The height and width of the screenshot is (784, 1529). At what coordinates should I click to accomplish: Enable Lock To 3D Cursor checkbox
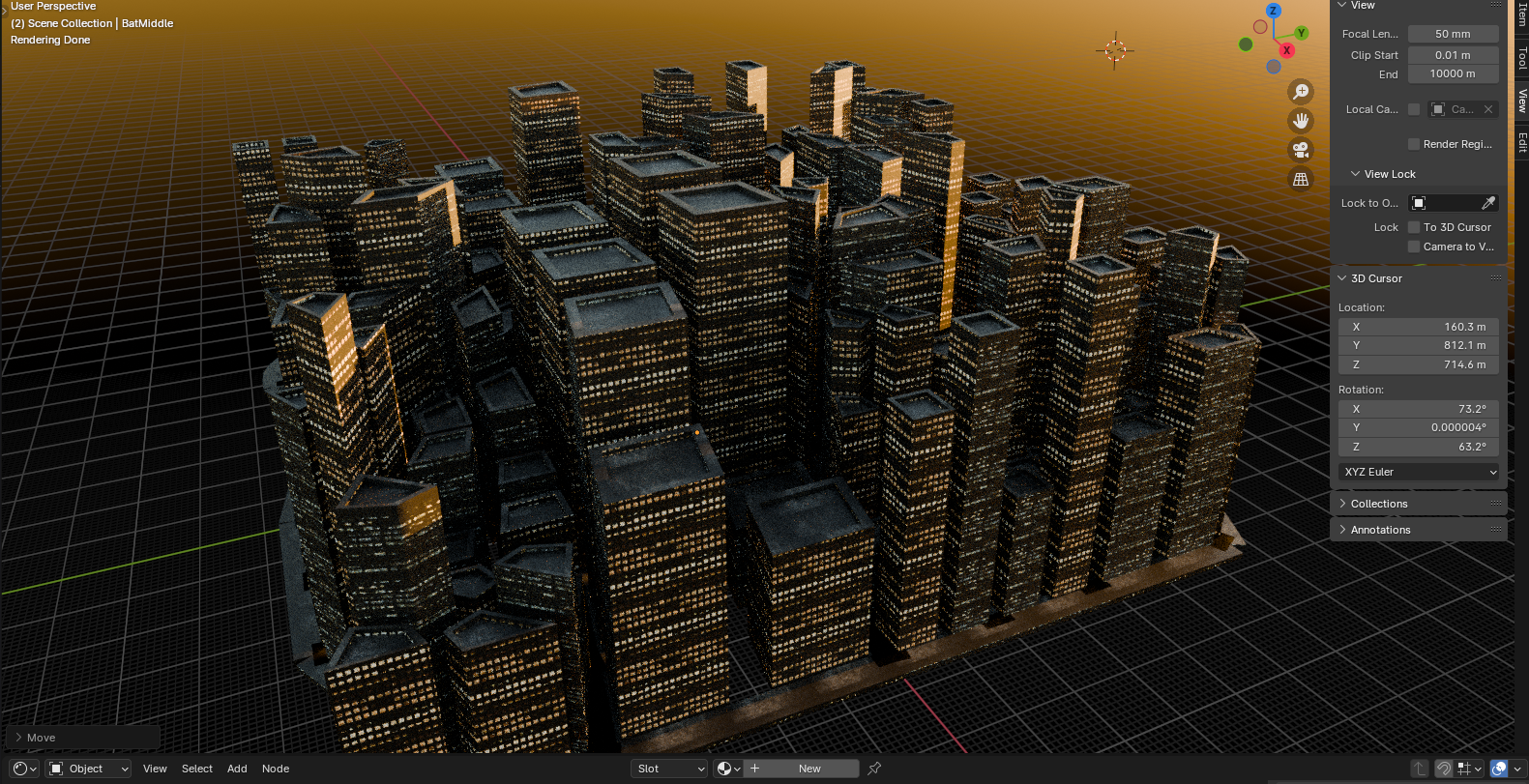1414,227
